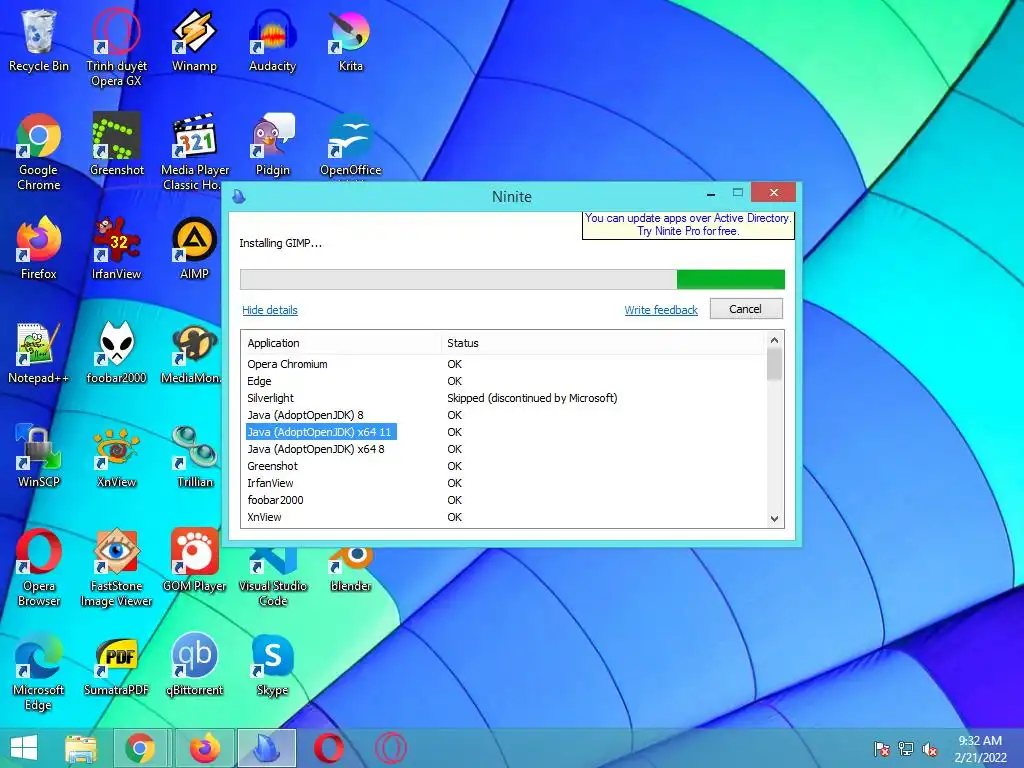Select the Edge row in the list

[x=503, y=381]
